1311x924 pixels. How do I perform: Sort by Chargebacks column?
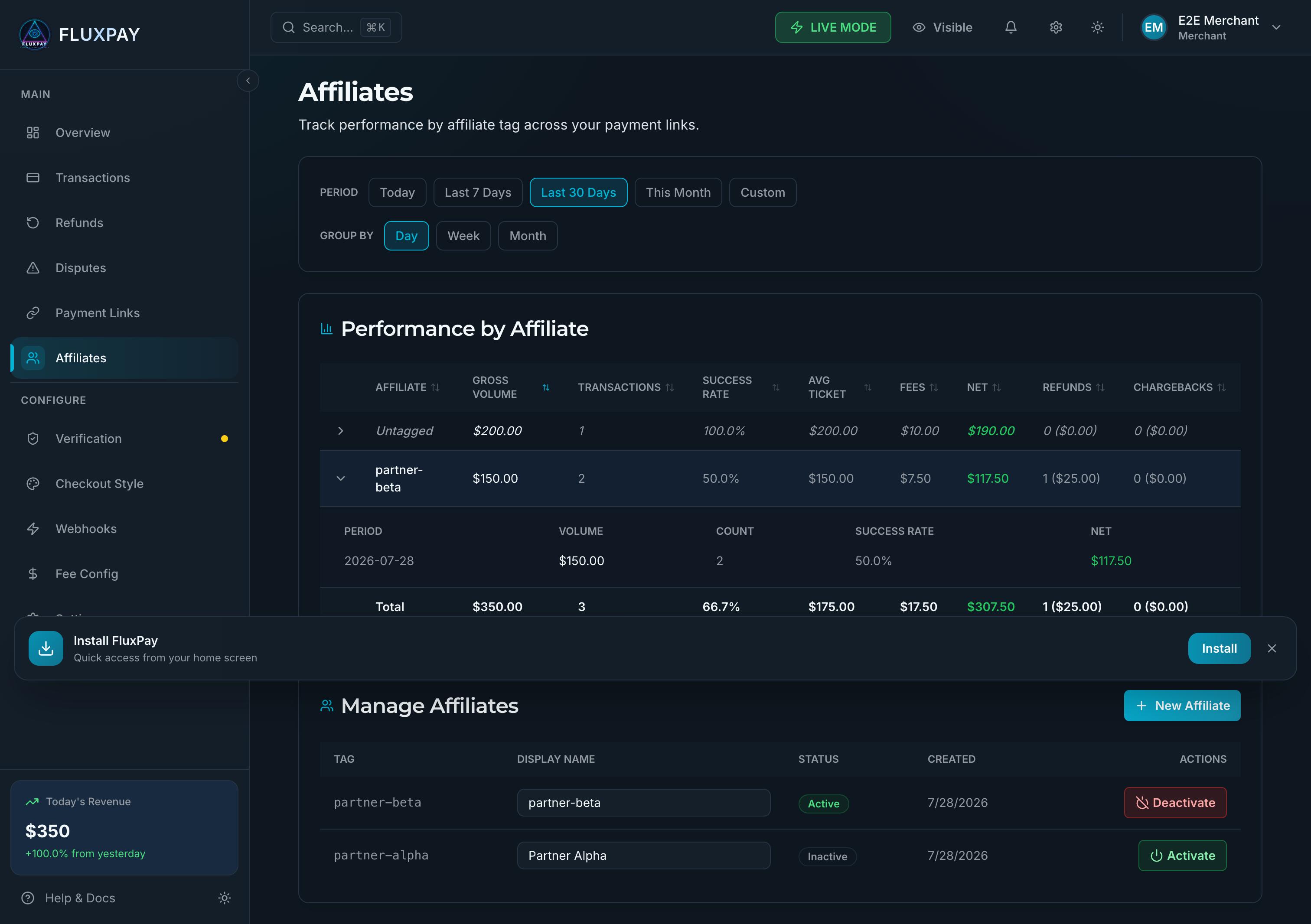point(1179,387)
